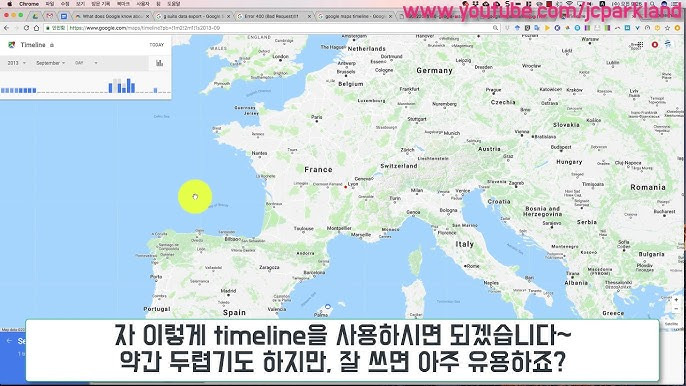Close the 'google maps timeline' tab
The height and width of the screenshot is (386, 686).
(390, 16)
